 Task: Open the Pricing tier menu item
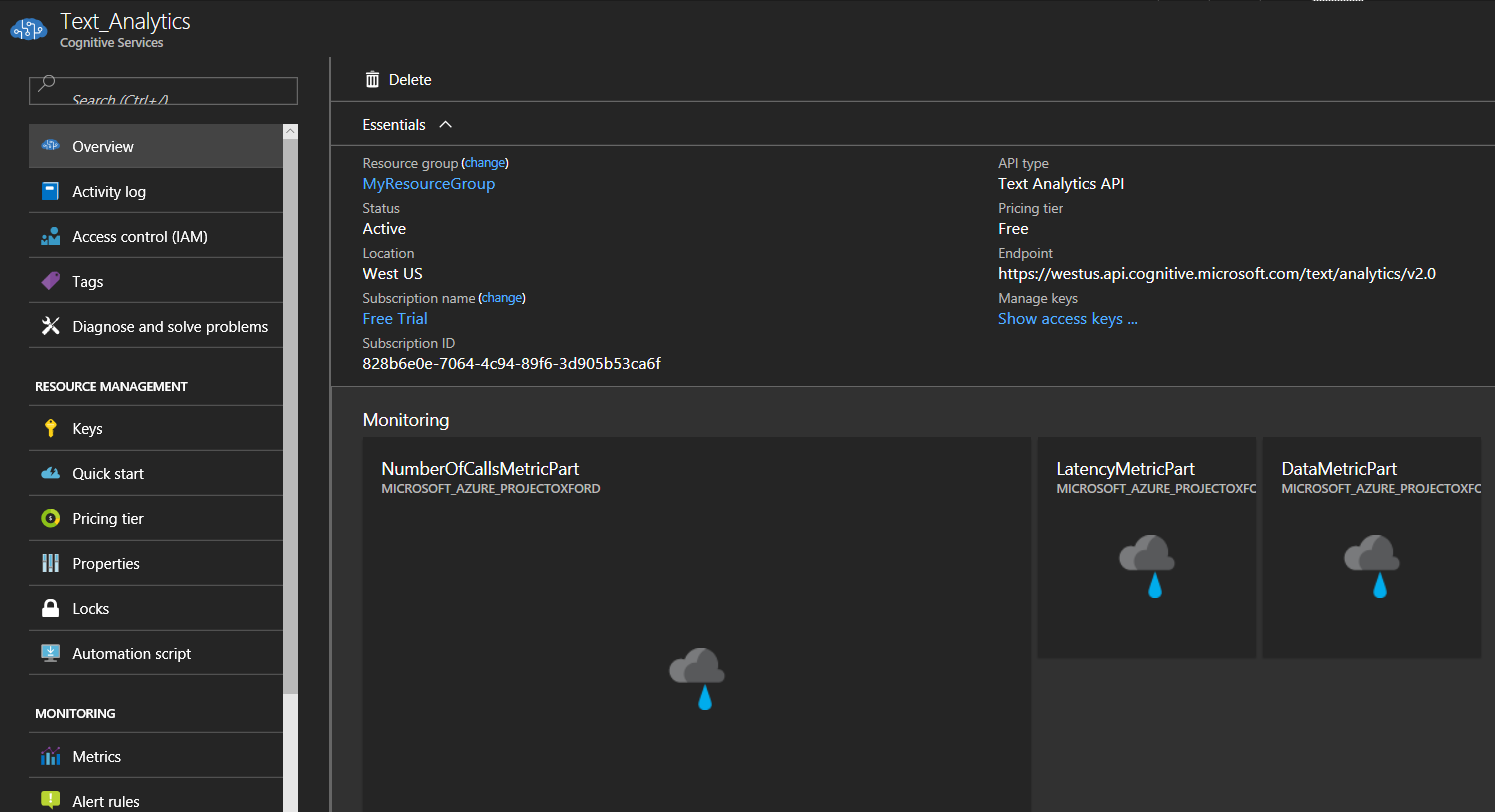pyautogui.click(x=156, y=518)
